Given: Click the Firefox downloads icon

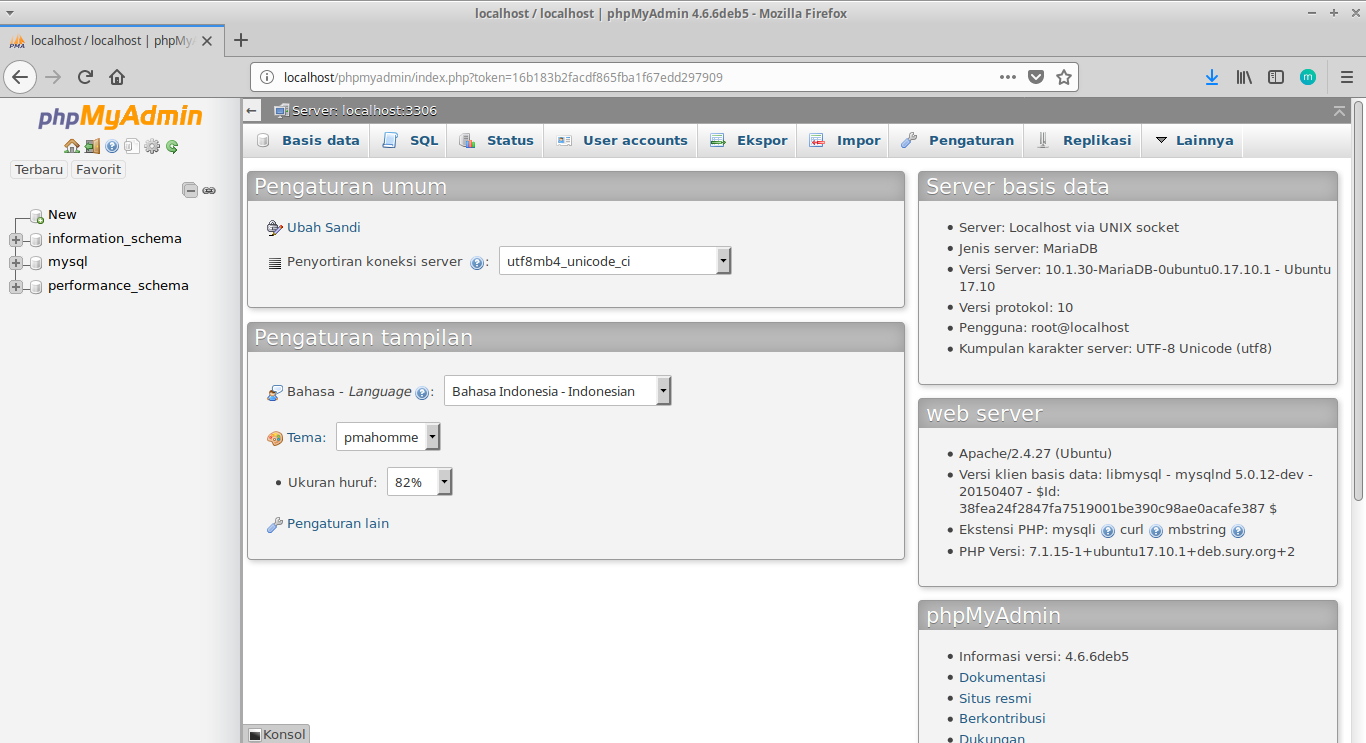Looking at the screenshot, I should pos(1212,77).
